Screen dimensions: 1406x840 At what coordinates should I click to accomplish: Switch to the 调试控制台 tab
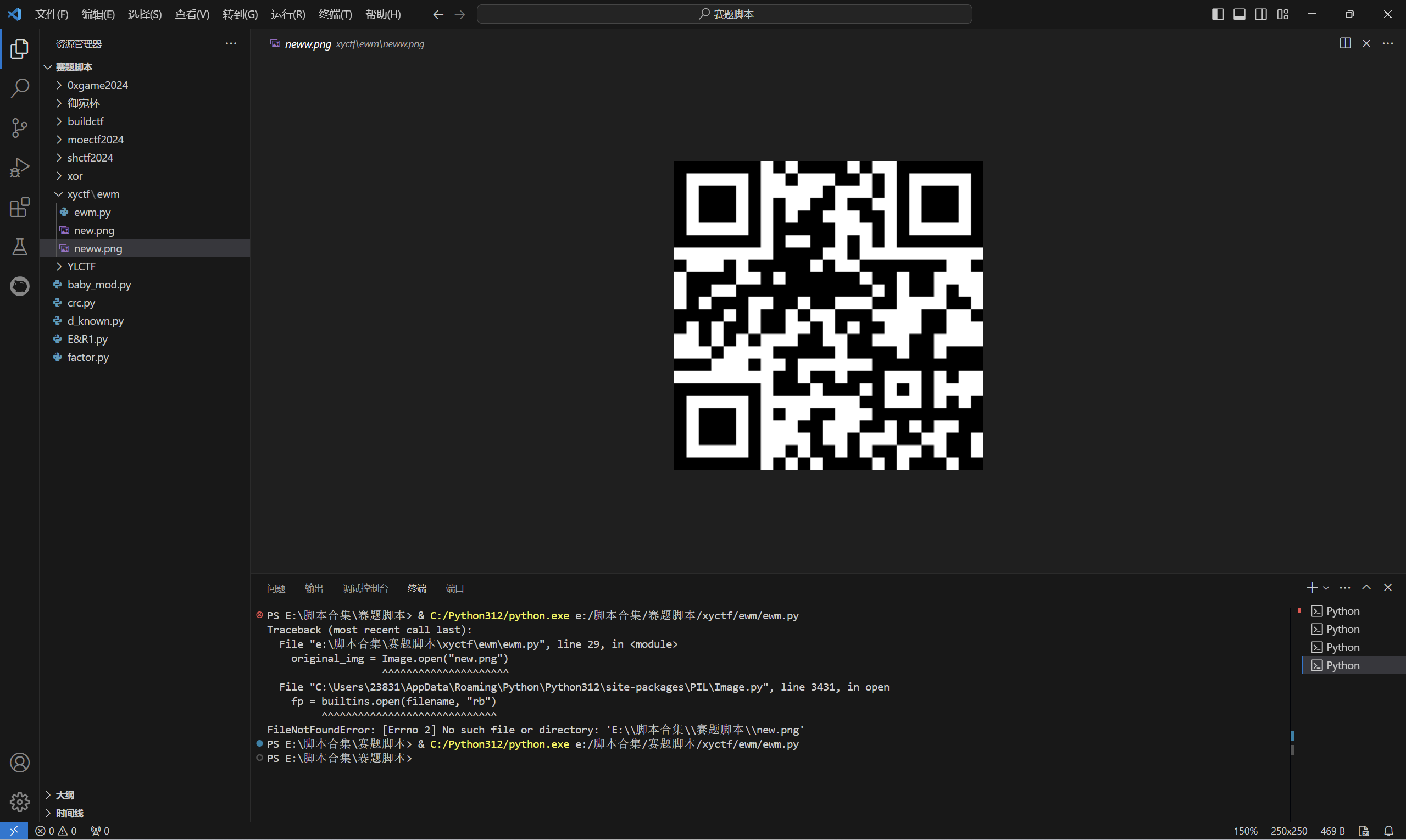pyautogui.click(x=366, y=589)
